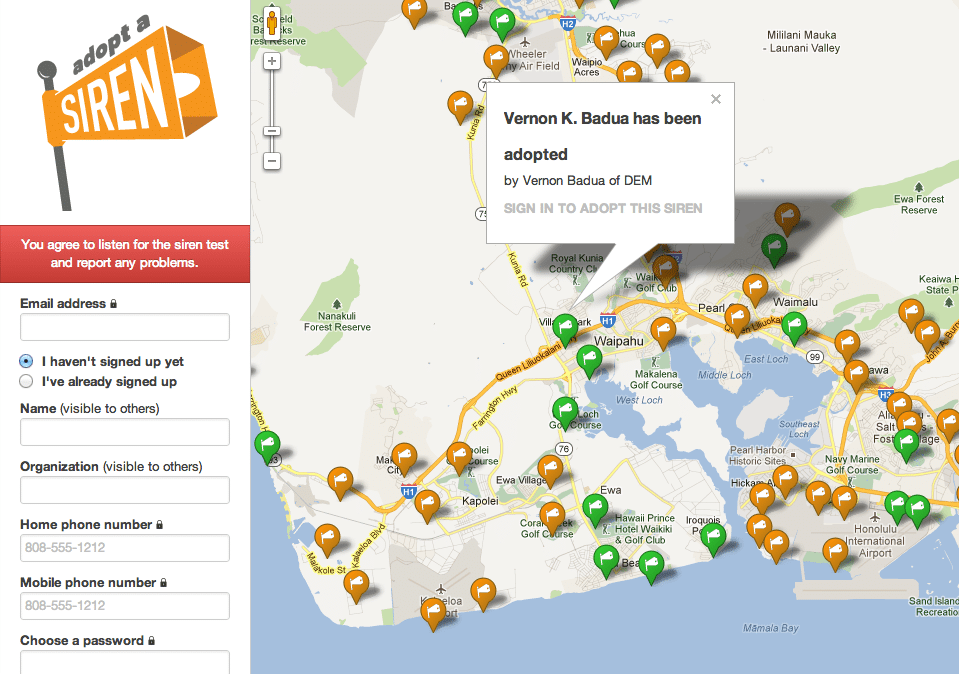Open green siren marker on West Loch Golf Course
Screen dimensions: 959x674
[565, 413]
